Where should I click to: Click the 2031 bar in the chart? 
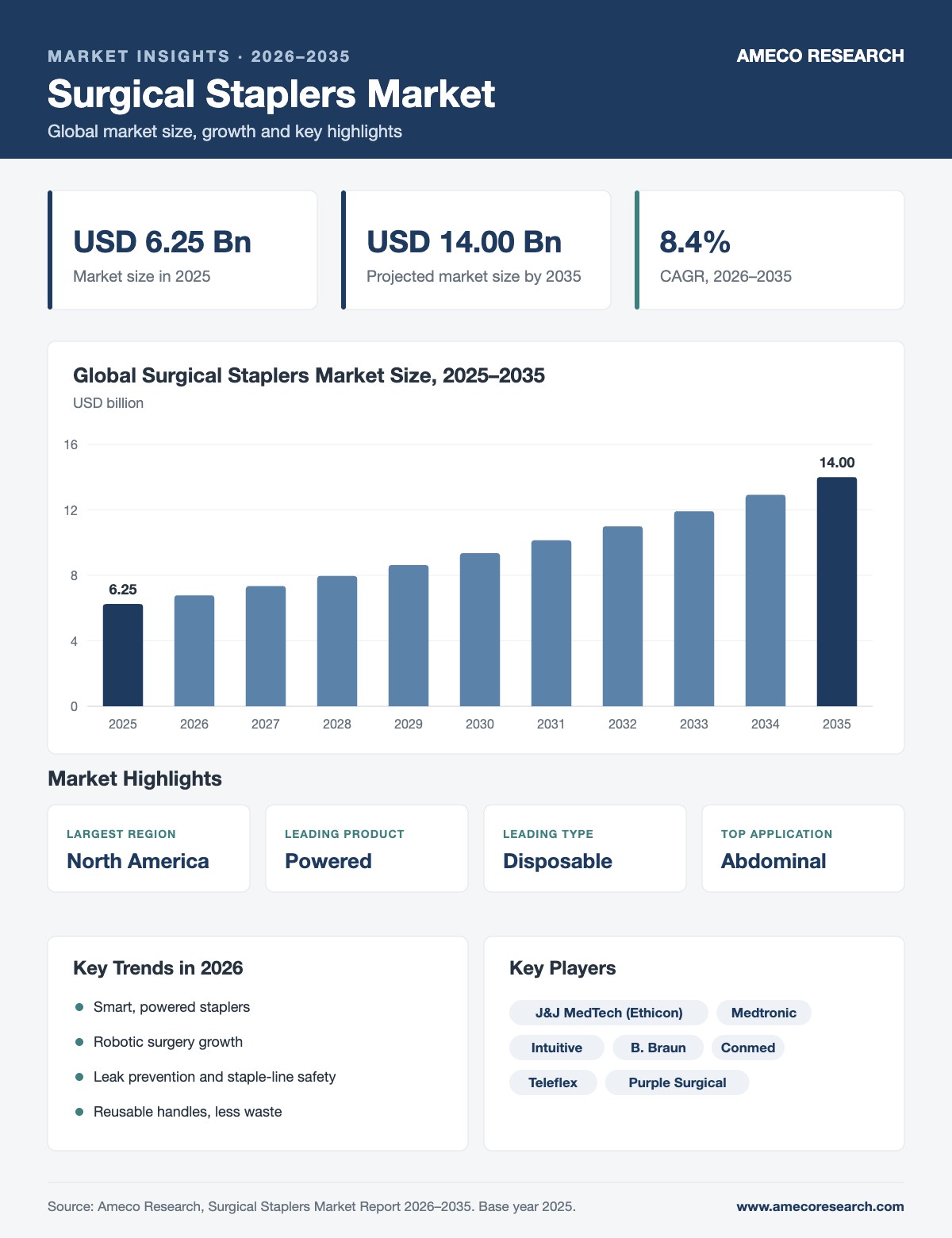coord(551,624)
